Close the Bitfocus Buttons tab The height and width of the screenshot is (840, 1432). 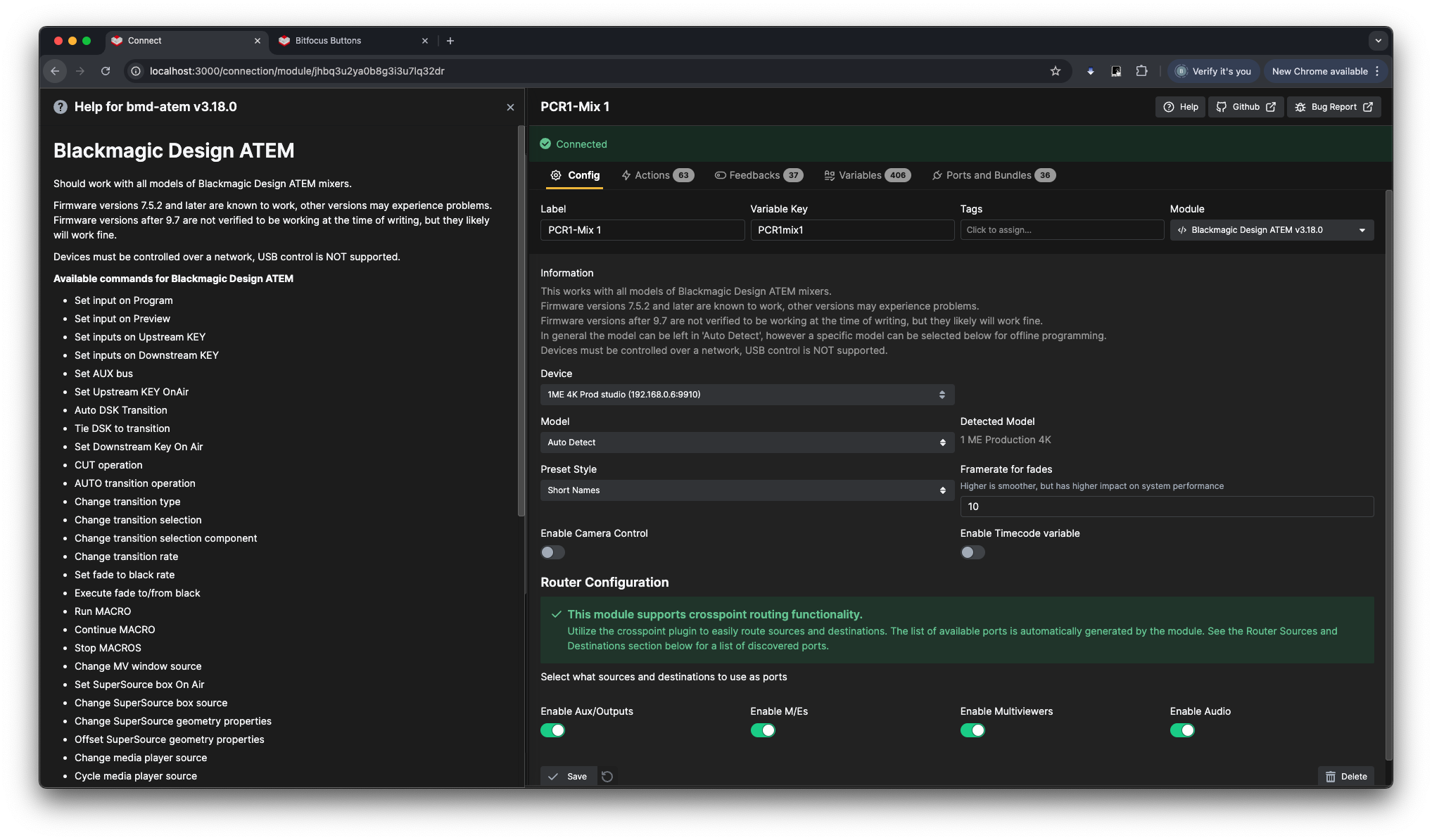coord(425,41)
